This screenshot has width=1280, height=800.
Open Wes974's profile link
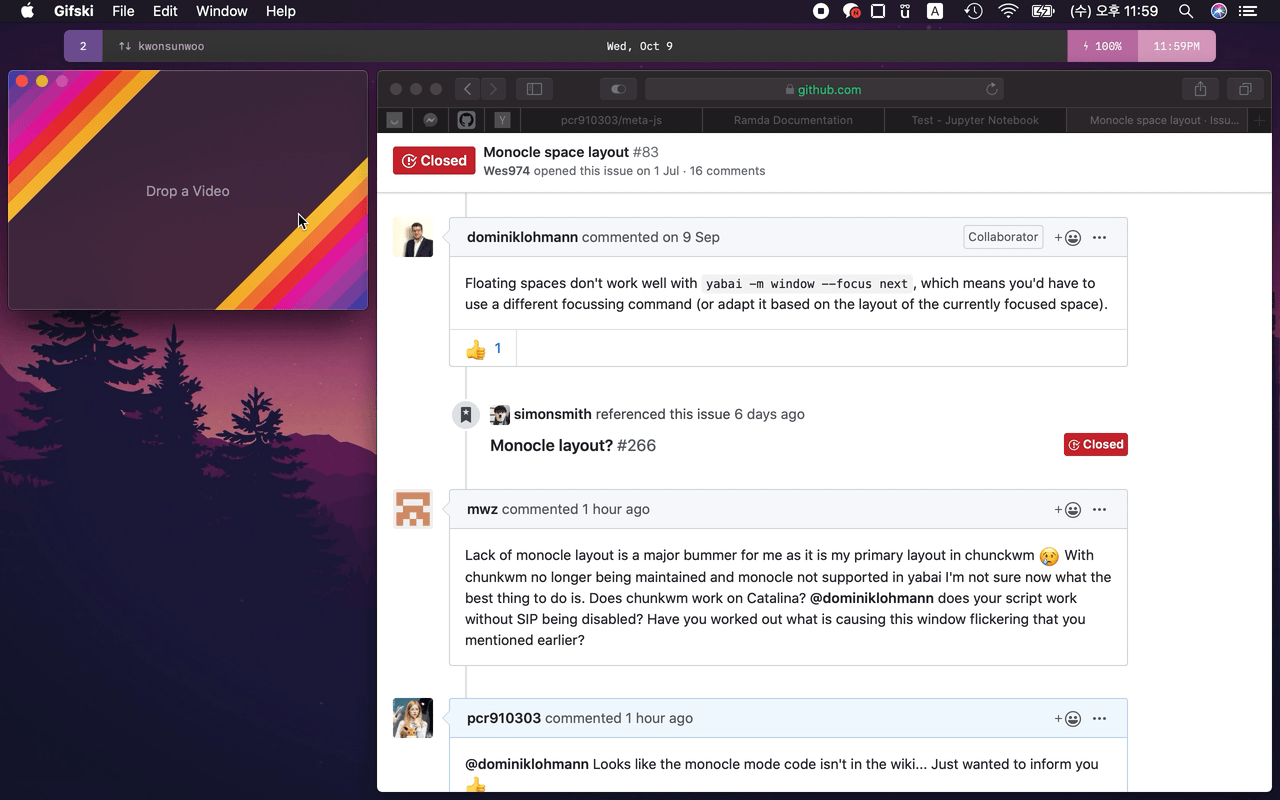(x=506, y=171)
